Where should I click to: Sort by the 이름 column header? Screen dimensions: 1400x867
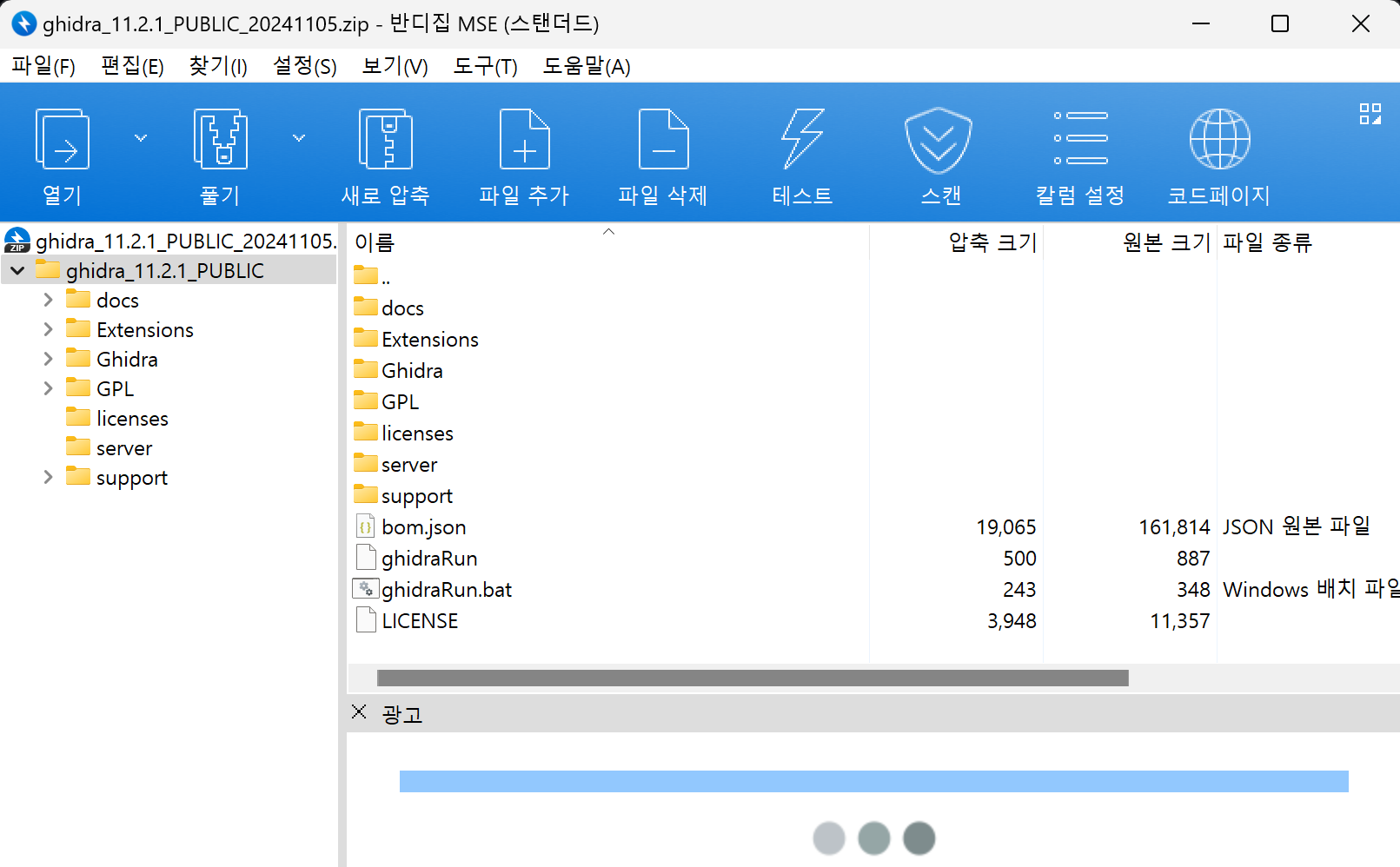(608, 242)
